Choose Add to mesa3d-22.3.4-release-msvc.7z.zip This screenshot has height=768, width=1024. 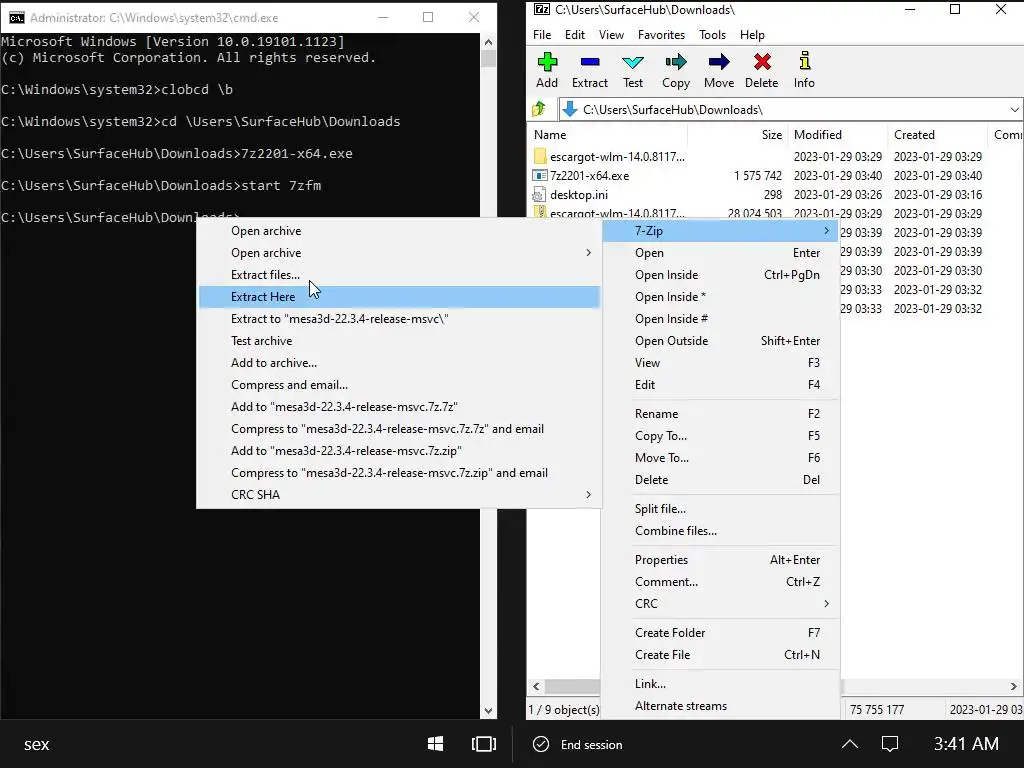tap(398, 451)
